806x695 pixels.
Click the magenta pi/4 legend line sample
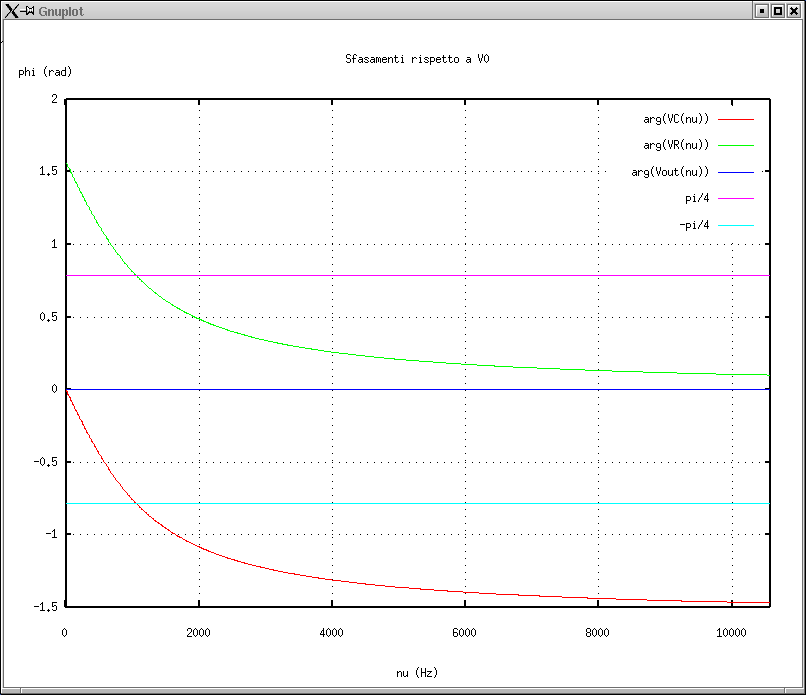pyautogui.click(x=736, y=199)
